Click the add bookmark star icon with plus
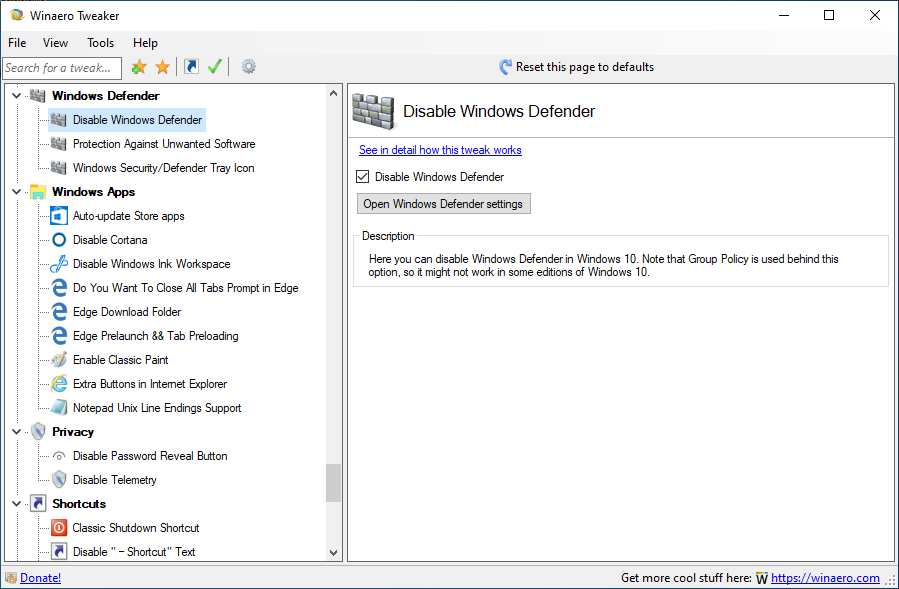 pos(139,67)
